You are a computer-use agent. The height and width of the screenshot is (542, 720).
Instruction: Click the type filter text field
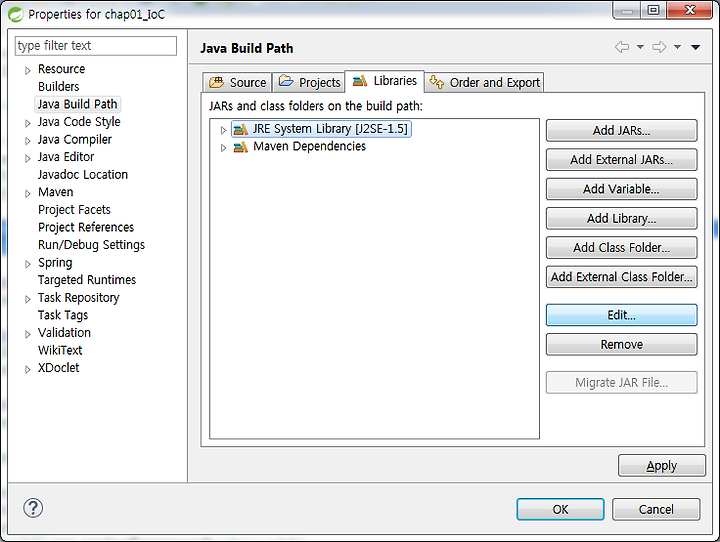point(96,46)
